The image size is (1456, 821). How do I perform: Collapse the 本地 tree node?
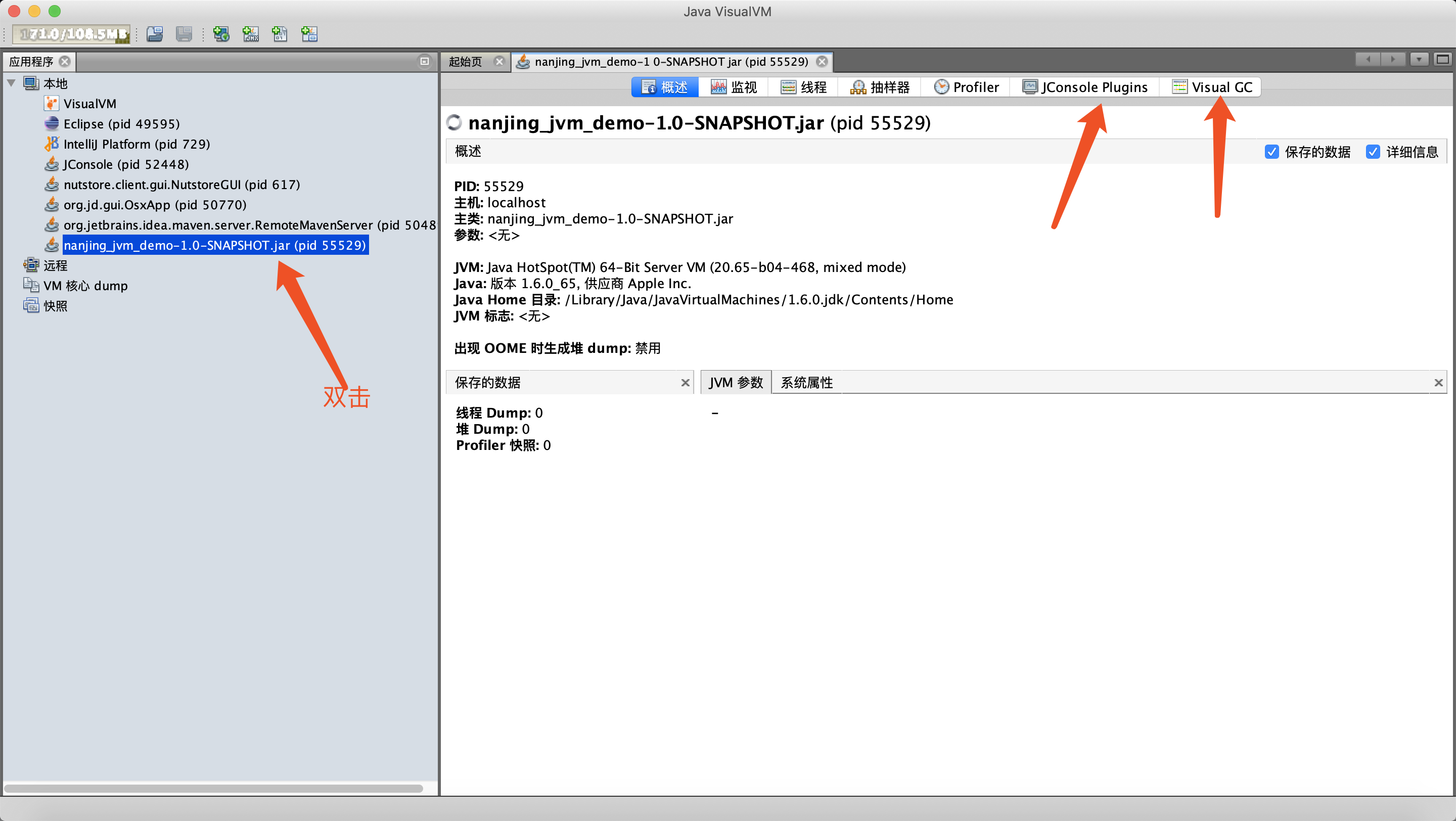pyautogui.click(x=11, y=83)
